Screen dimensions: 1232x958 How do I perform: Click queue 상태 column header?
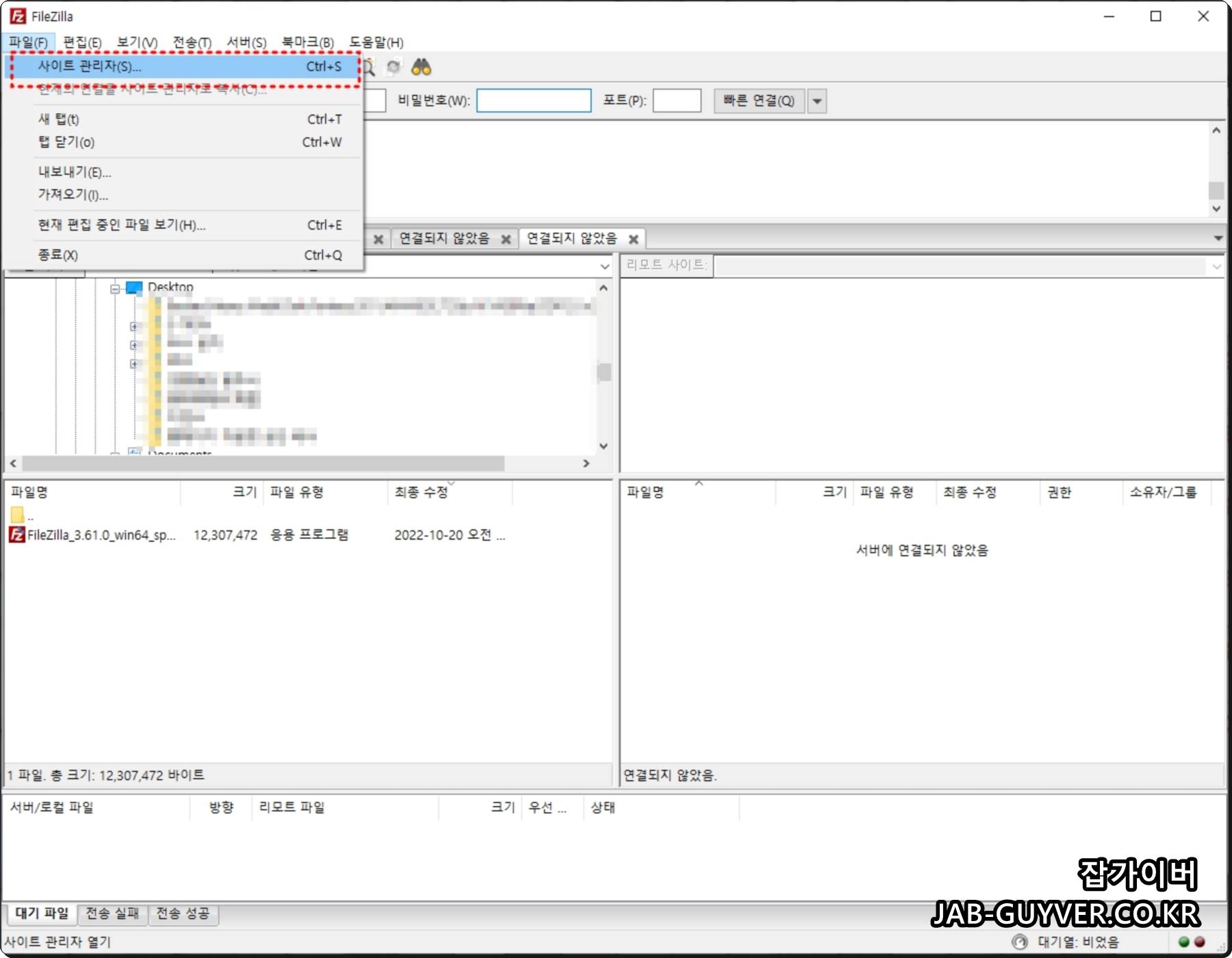coord(663,807)
